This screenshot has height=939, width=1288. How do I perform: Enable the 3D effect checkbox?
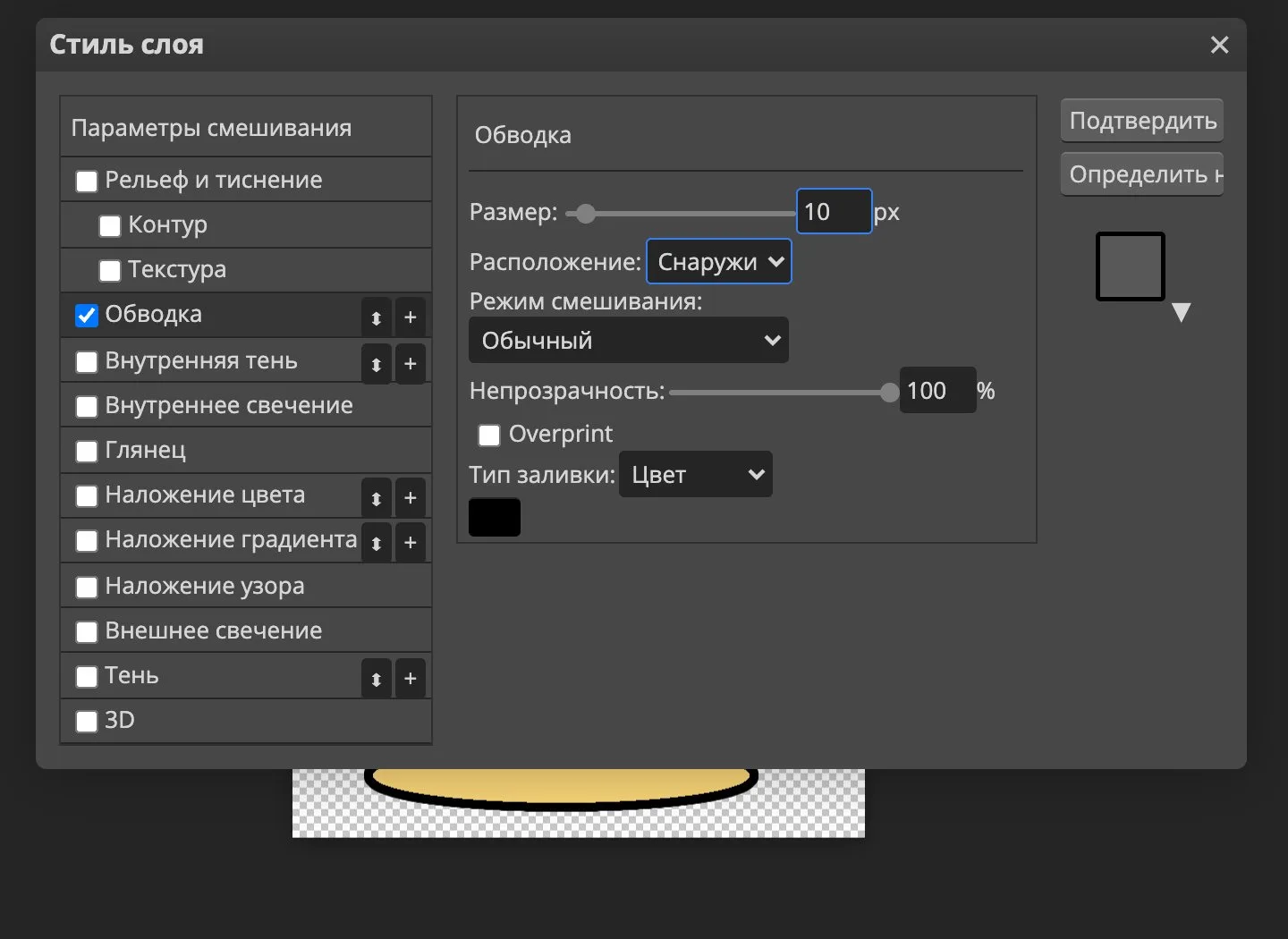87,722
